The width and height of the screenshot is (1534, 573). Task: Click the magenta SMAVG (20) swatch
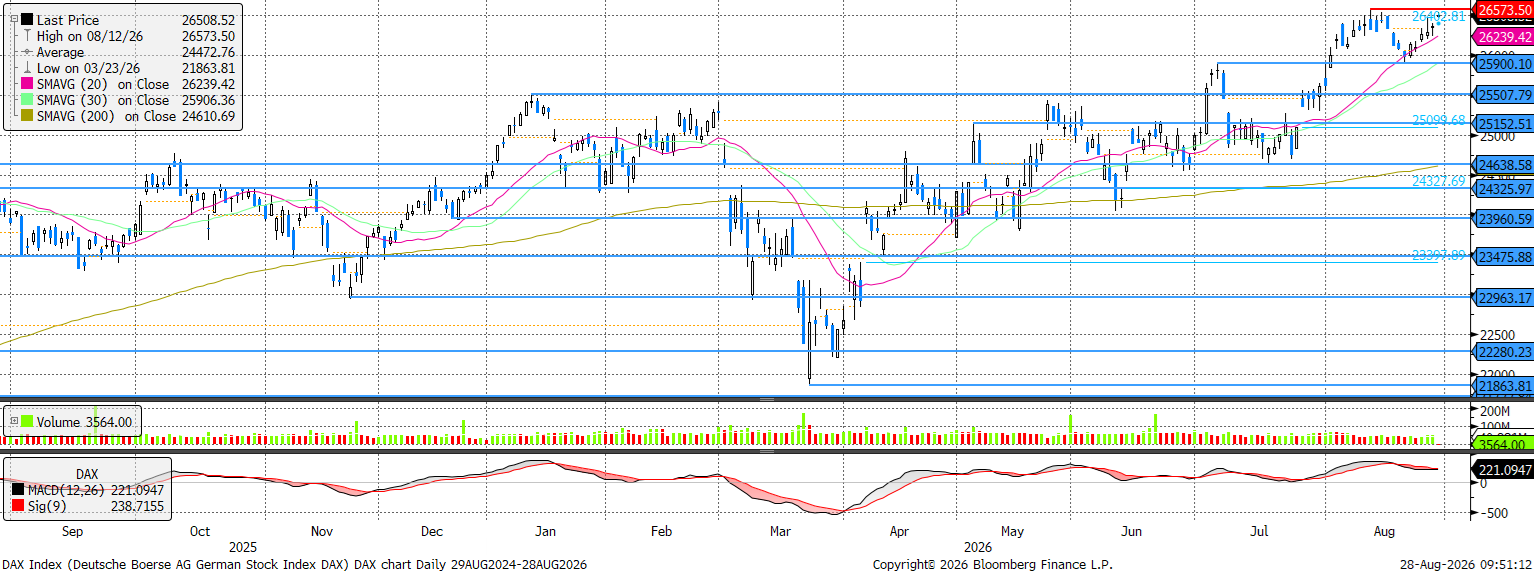pos(26,84)
